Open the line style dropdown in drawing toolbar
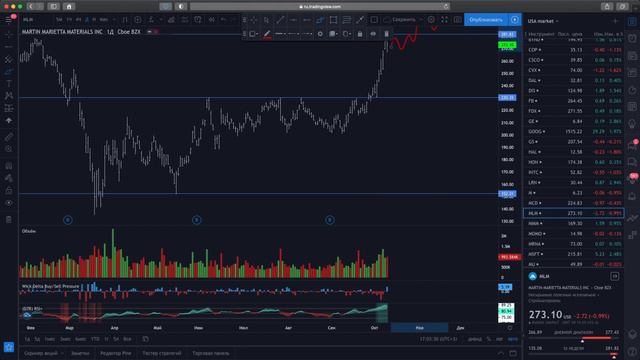The image size is (640, 360). [294, 34]
